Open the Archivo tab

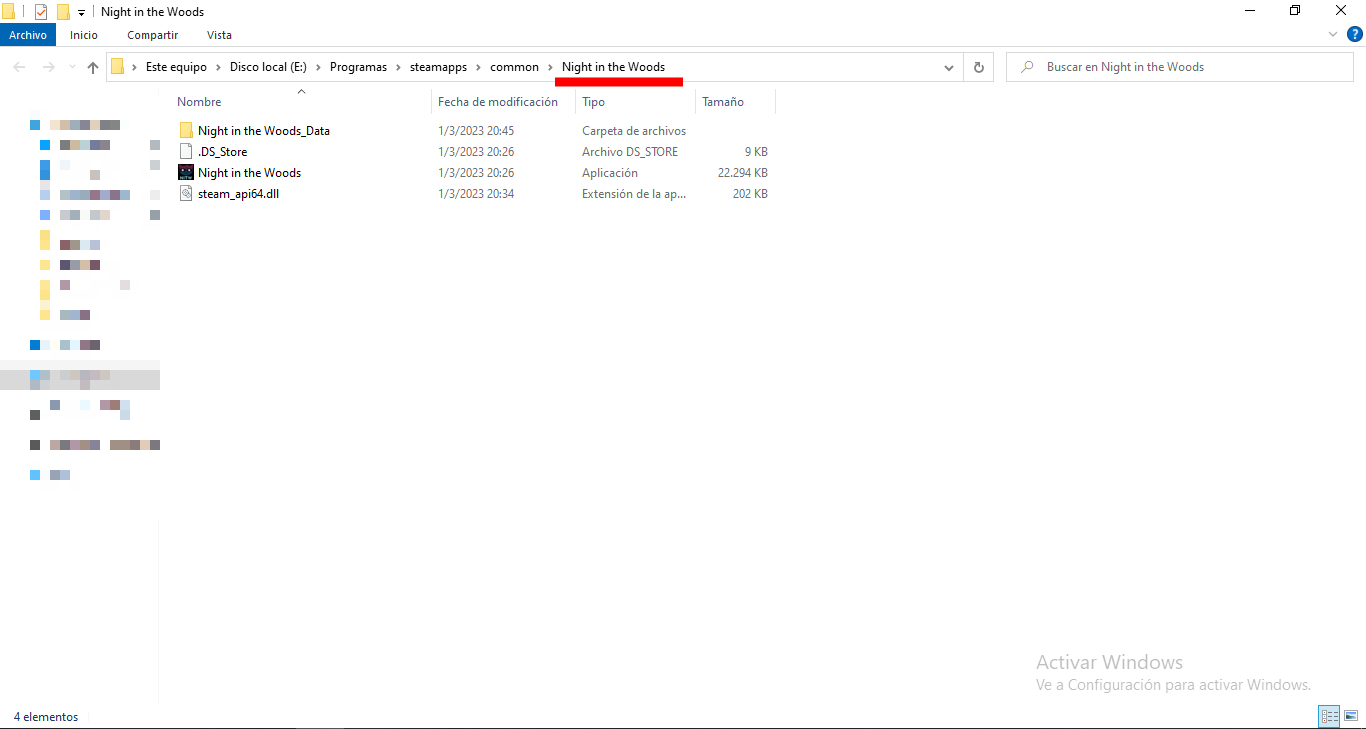coord(28,35)
